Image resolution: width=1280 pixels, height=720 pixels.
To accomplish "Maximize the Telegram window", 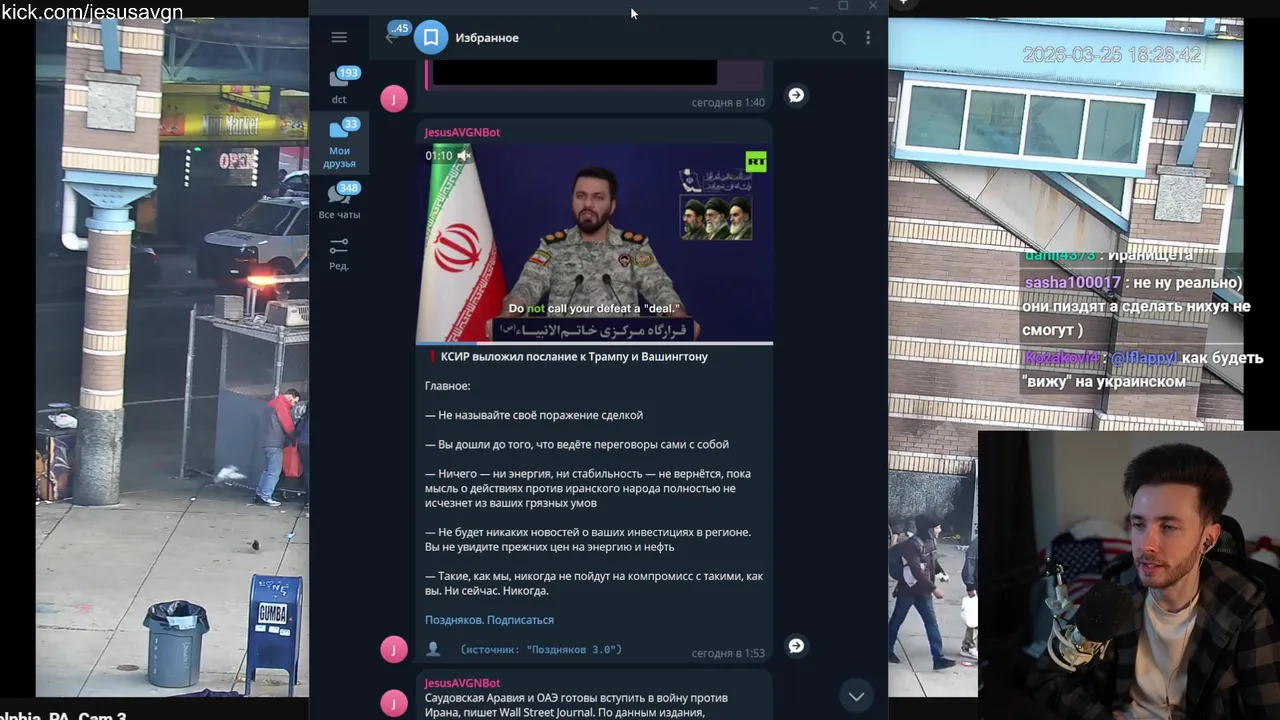I will (x=843, y=6).
